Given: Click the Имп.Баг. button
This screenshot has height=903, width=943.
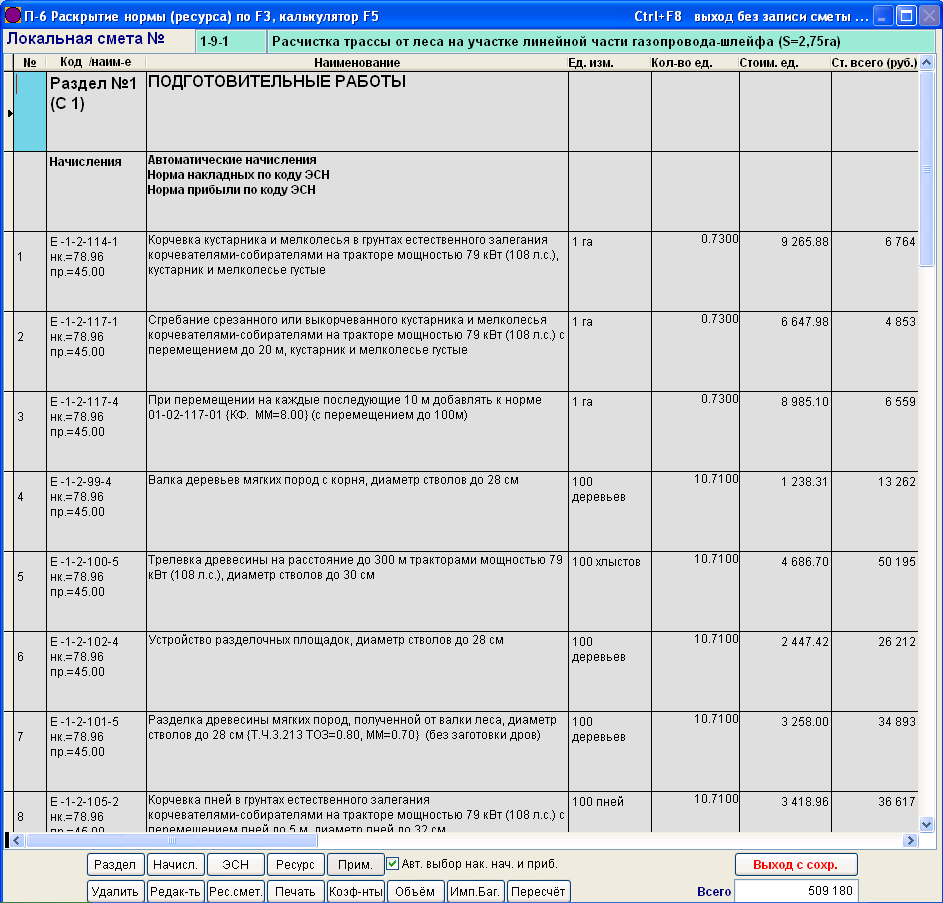Looking at the screenshot, I should [x=476, y=891].
